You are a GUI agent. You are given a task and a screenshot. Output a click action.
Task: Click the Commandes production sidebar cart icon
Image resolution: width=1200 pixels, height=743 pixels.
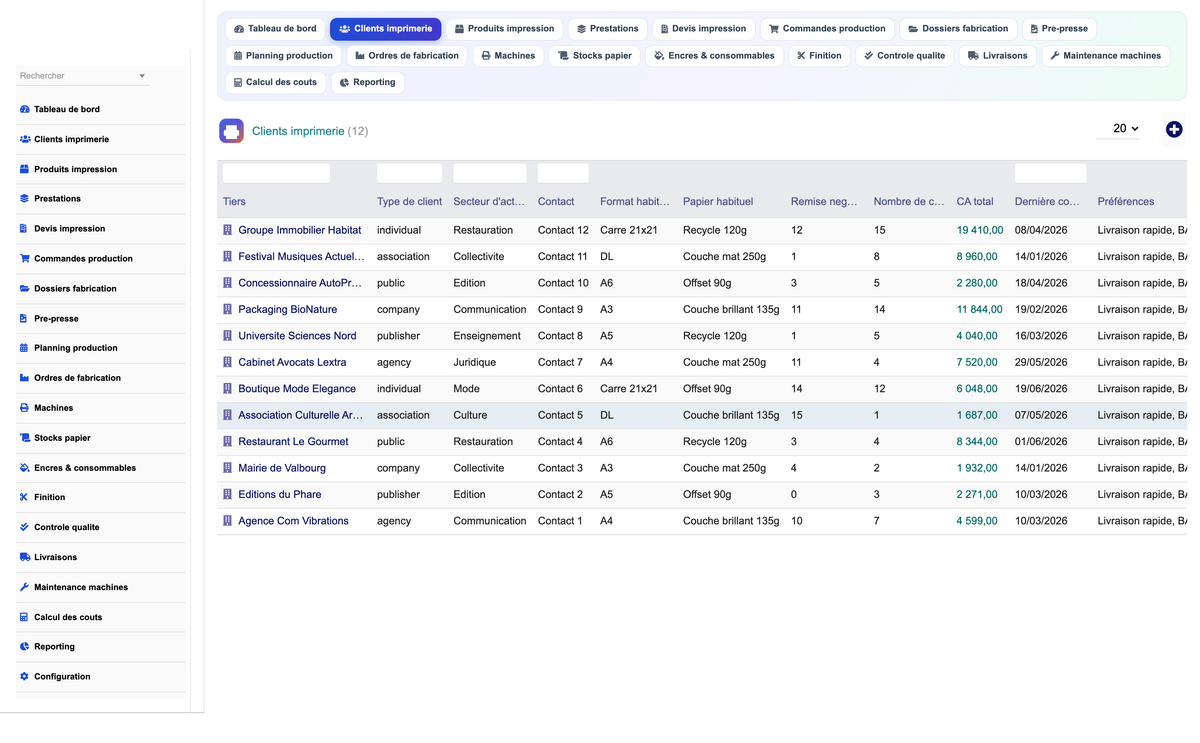(x=25, y=258)
